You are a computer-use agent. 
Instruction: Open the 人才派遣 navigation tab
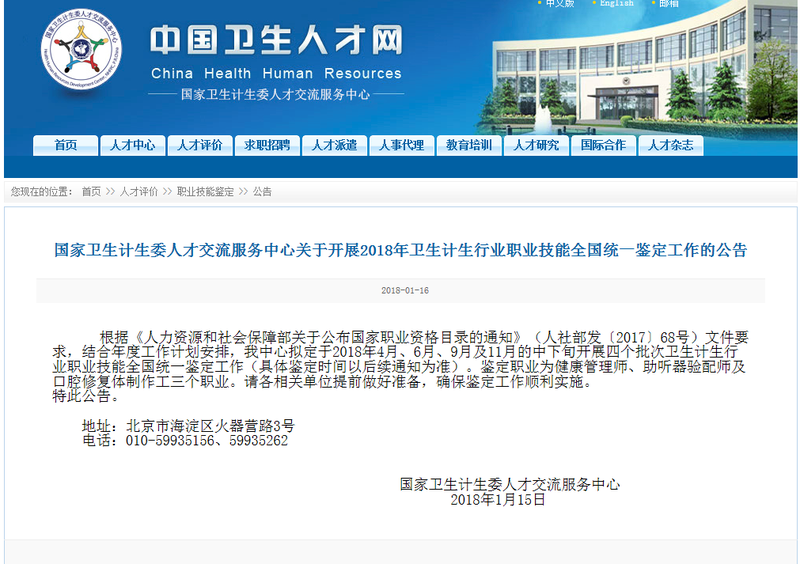click(x=334, y=145)
